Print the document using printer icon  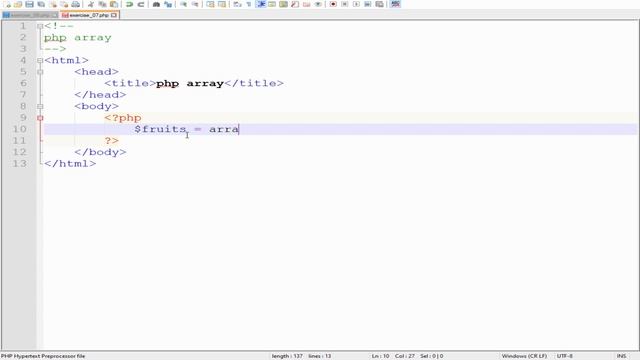point(76,4)
